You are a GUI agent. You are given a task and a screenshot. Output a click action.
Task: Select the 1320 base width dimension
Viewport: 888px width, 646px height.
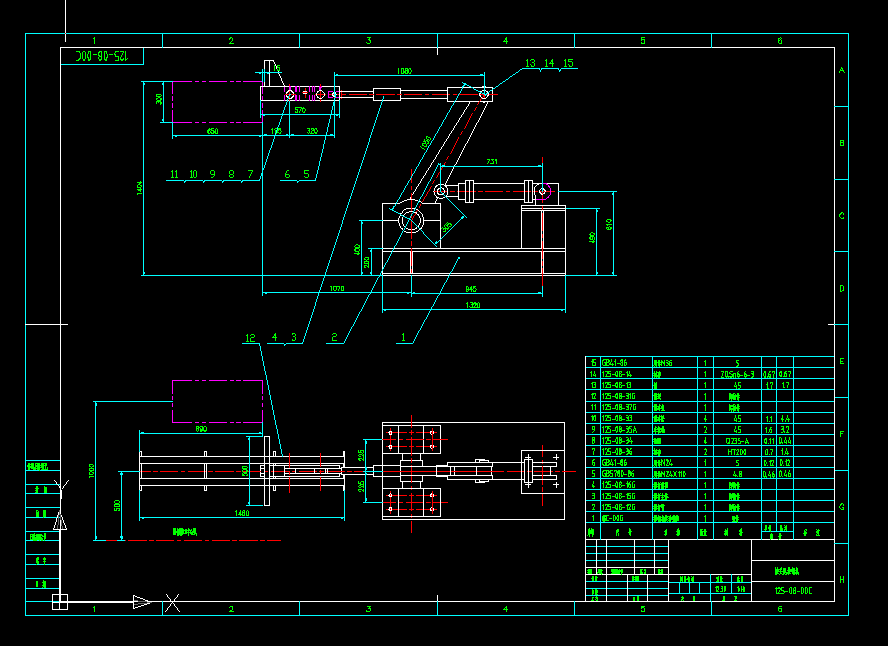[473, 305]
